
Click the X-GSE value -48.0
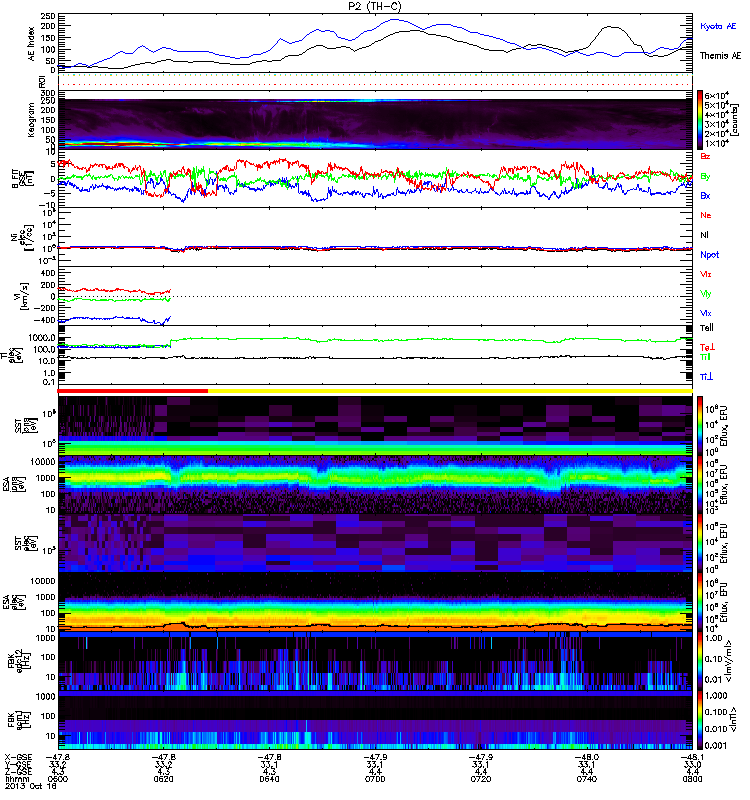coord(587,758)
